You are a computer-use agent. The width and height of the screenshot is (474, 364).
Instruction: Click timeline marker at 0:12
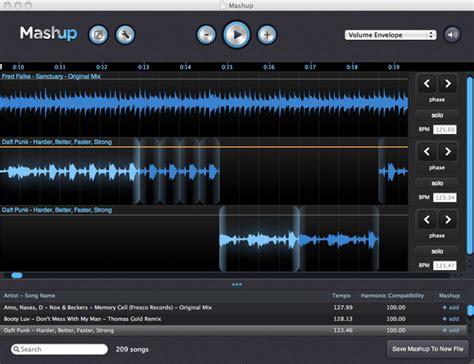point(102,67)
